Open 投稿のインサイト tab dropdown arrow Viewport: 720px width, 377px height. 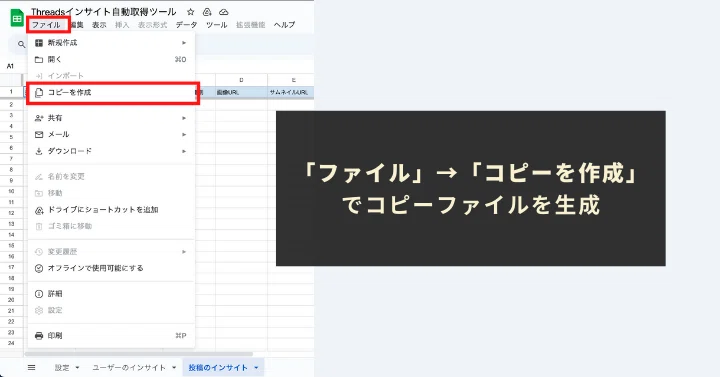pos(256,368)
